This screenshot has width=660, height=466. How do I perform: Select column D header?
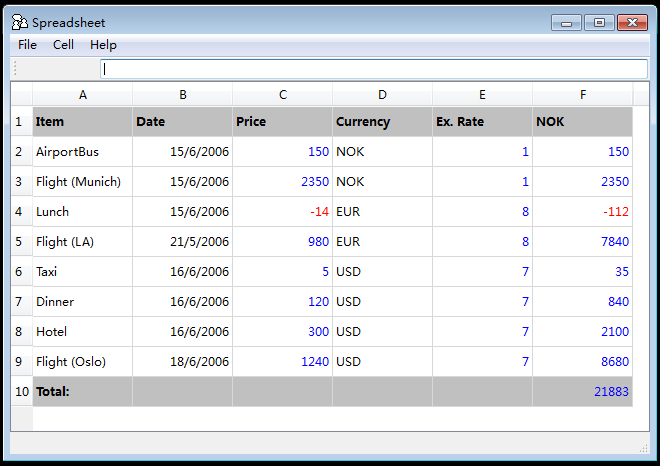pyautogui.click(x=382, y=94)
